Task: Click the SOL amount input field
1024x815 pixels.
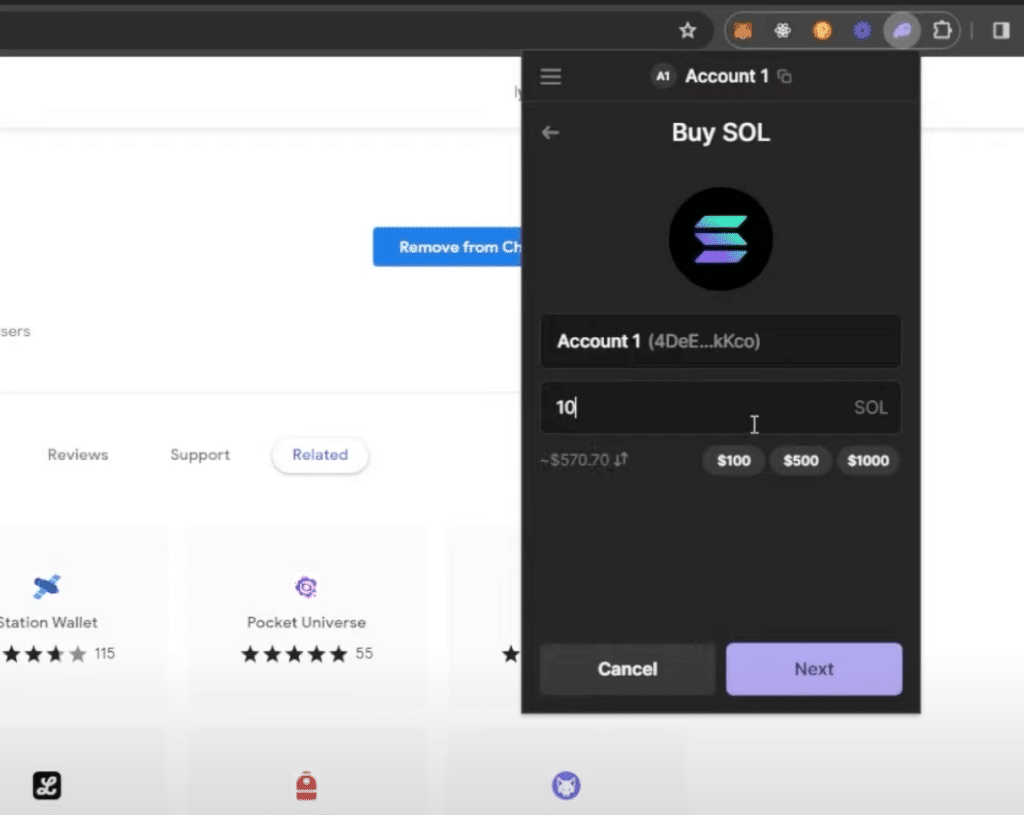Action: pyautogui.click(x=720, y=408)
